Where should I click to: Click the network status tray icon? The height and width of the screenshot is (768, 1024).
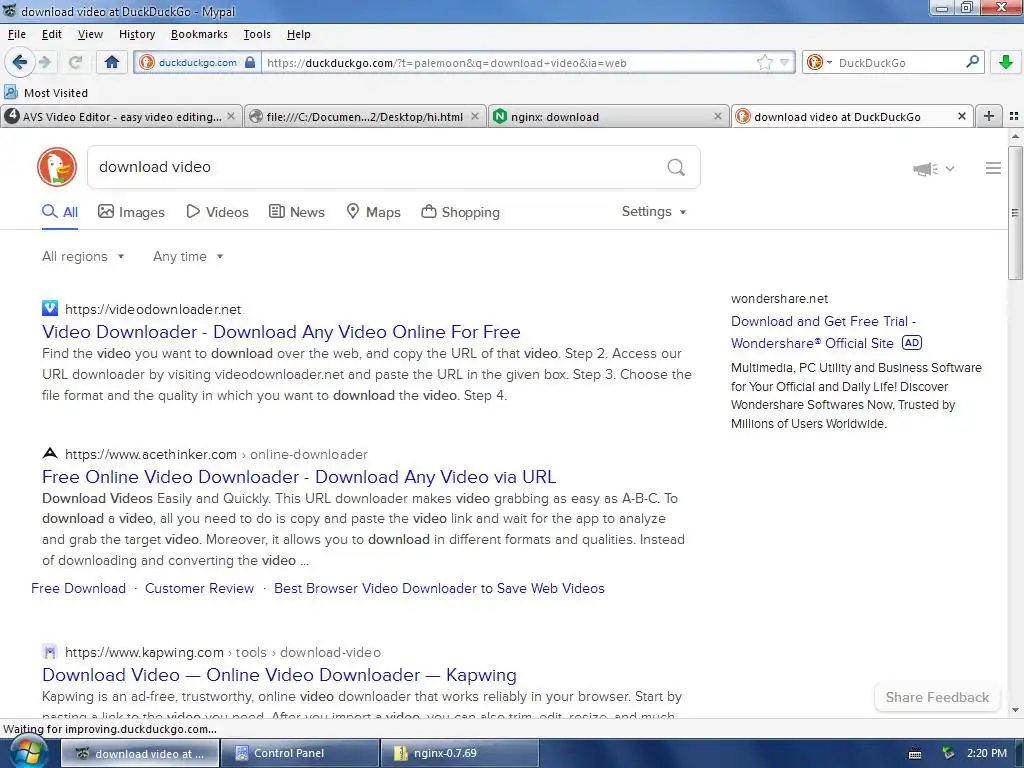[948, 753]
